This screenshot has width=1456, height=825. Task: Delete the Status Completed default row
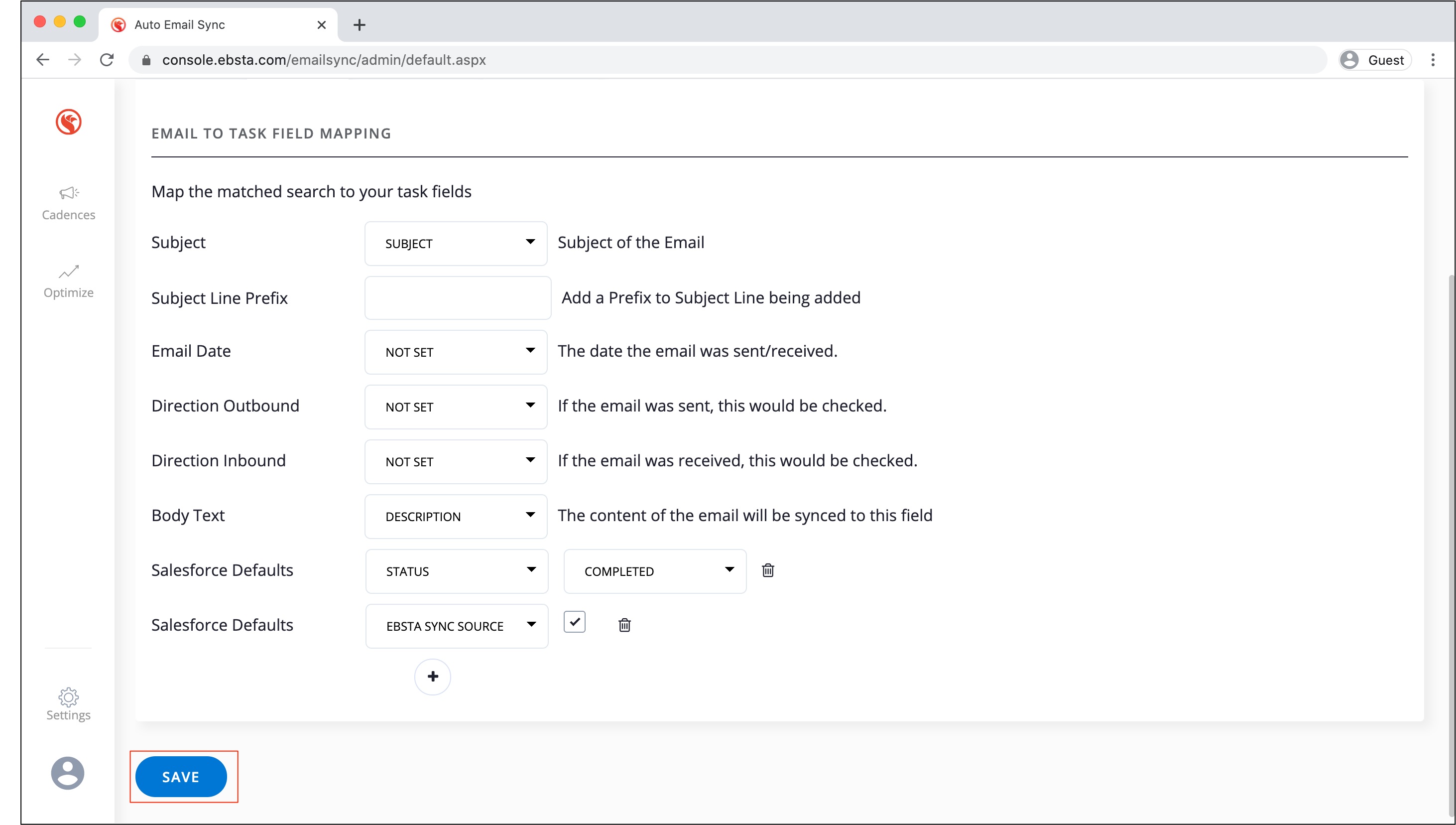767,570
